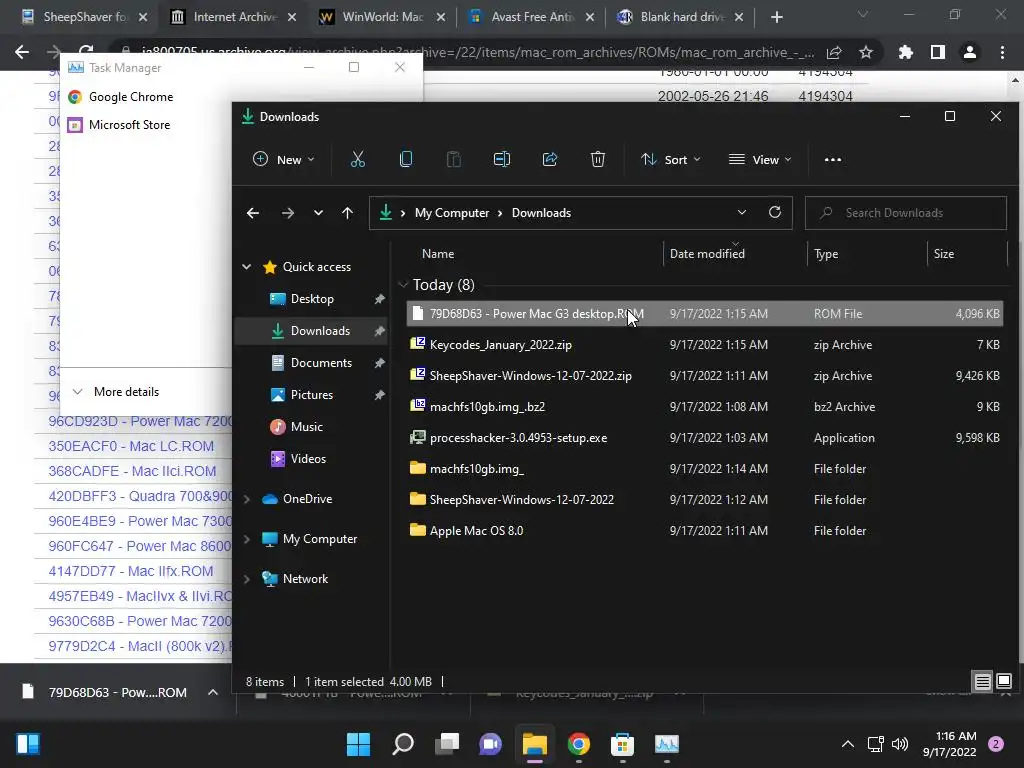Expand address bar history dropdown

tap(742, 212)
